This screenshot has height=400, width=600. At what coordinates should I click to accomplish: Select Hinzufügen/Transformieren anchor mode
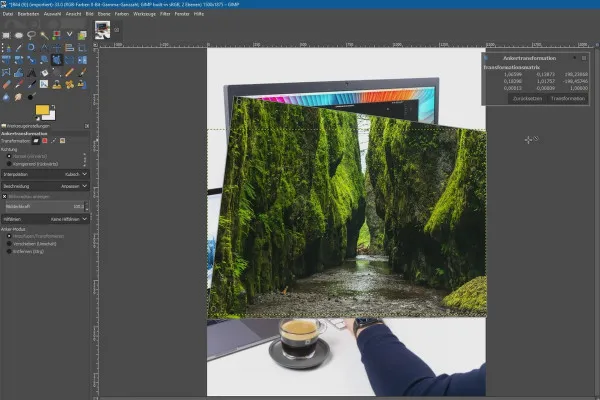[36, 236]
